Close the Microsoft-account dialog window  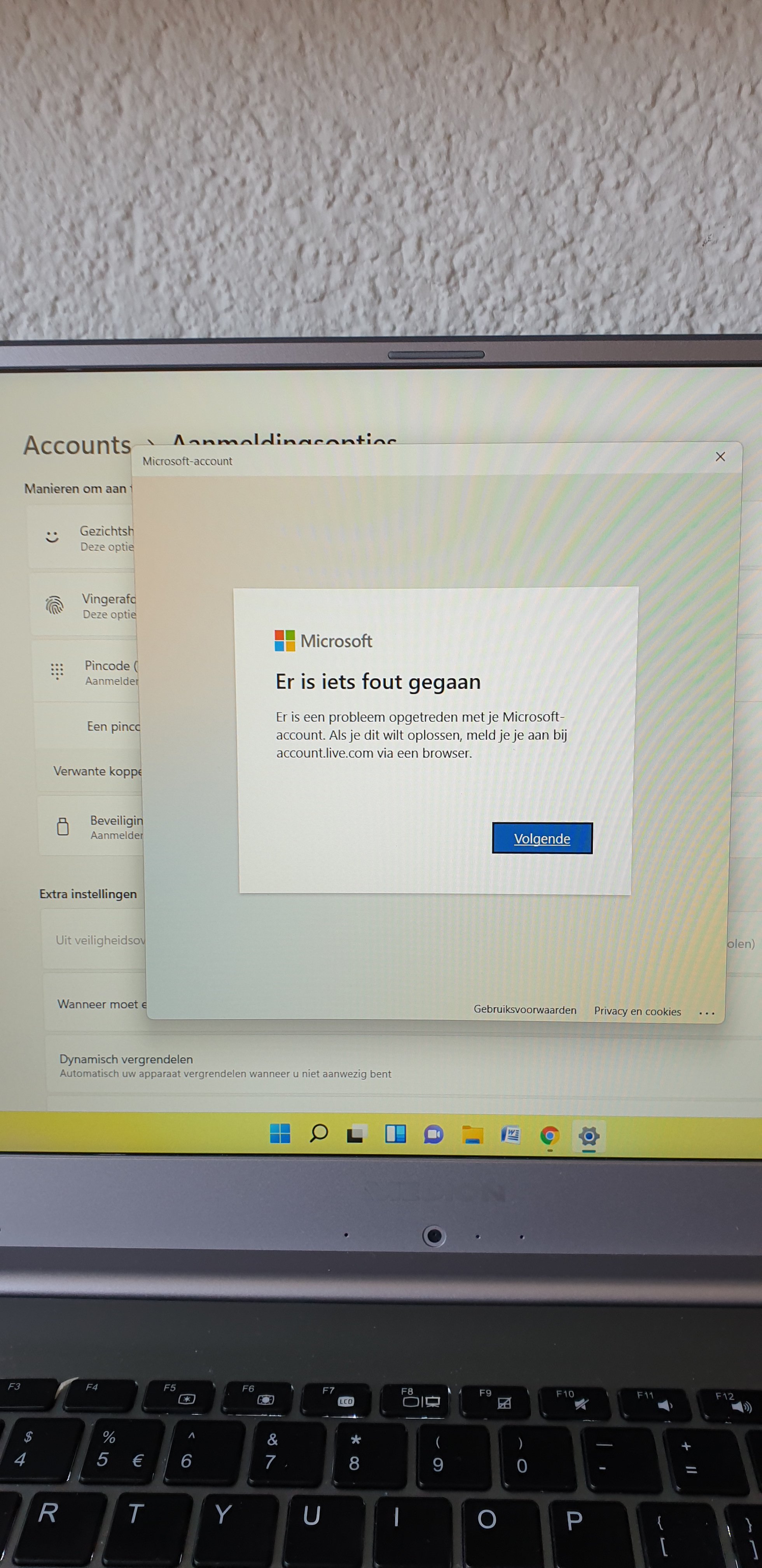point(720,457)
